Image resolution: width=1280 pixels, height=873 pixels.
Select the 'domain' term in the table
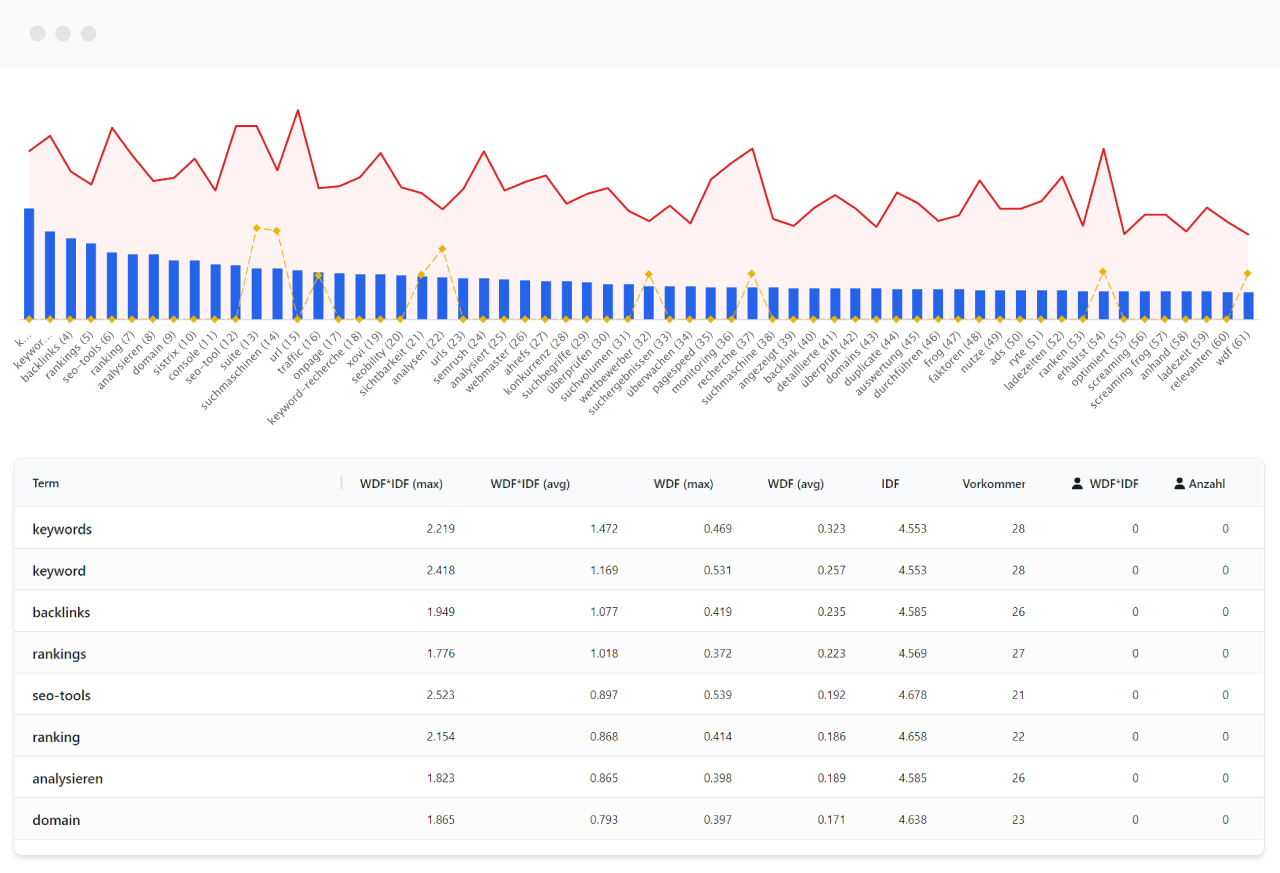point(56,820)
